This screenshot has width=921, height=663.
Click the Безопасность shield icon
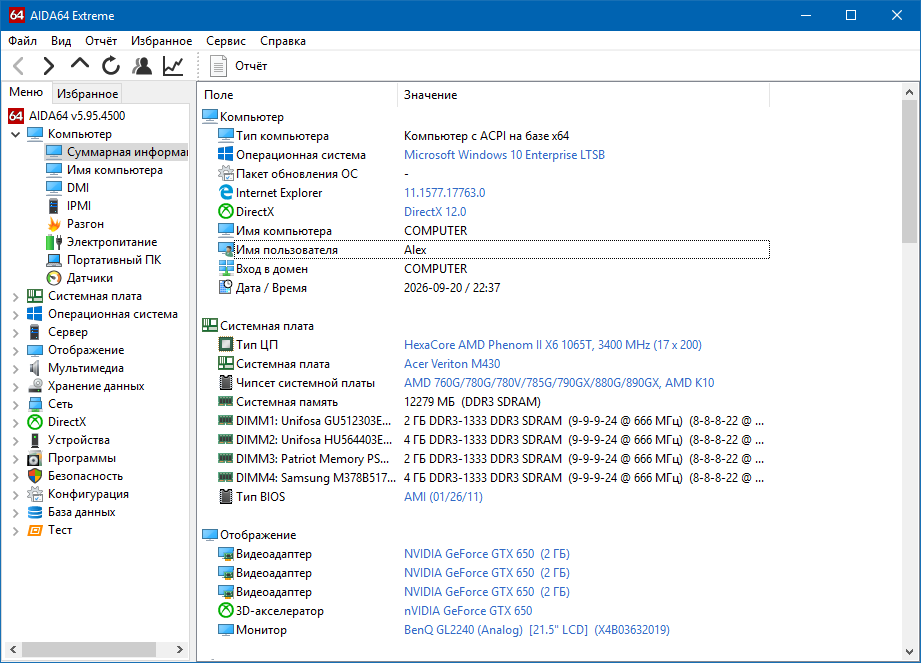[35, 476]
